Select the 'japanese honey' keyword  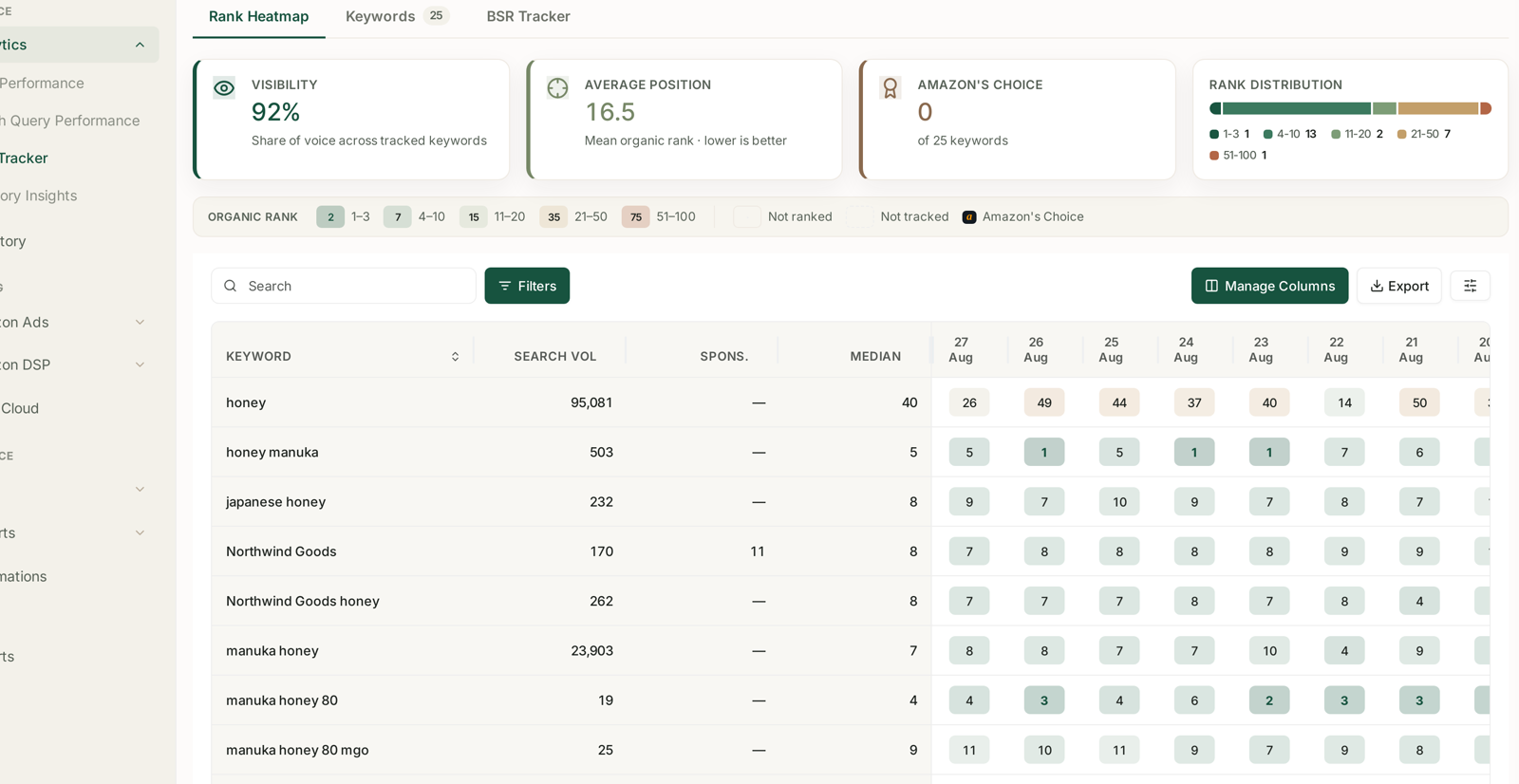point(275,502)
